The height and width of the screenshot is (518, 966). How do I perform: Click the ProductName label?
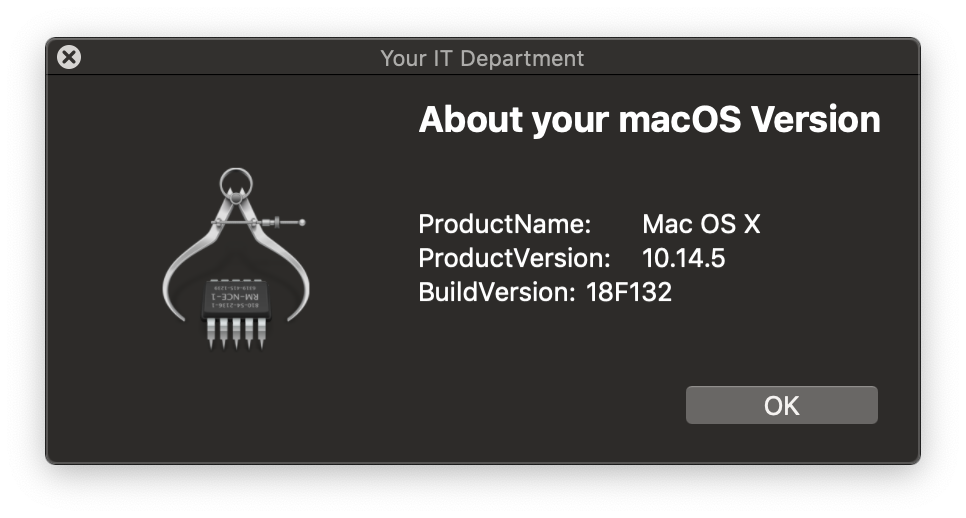click(x=505, y=224)
